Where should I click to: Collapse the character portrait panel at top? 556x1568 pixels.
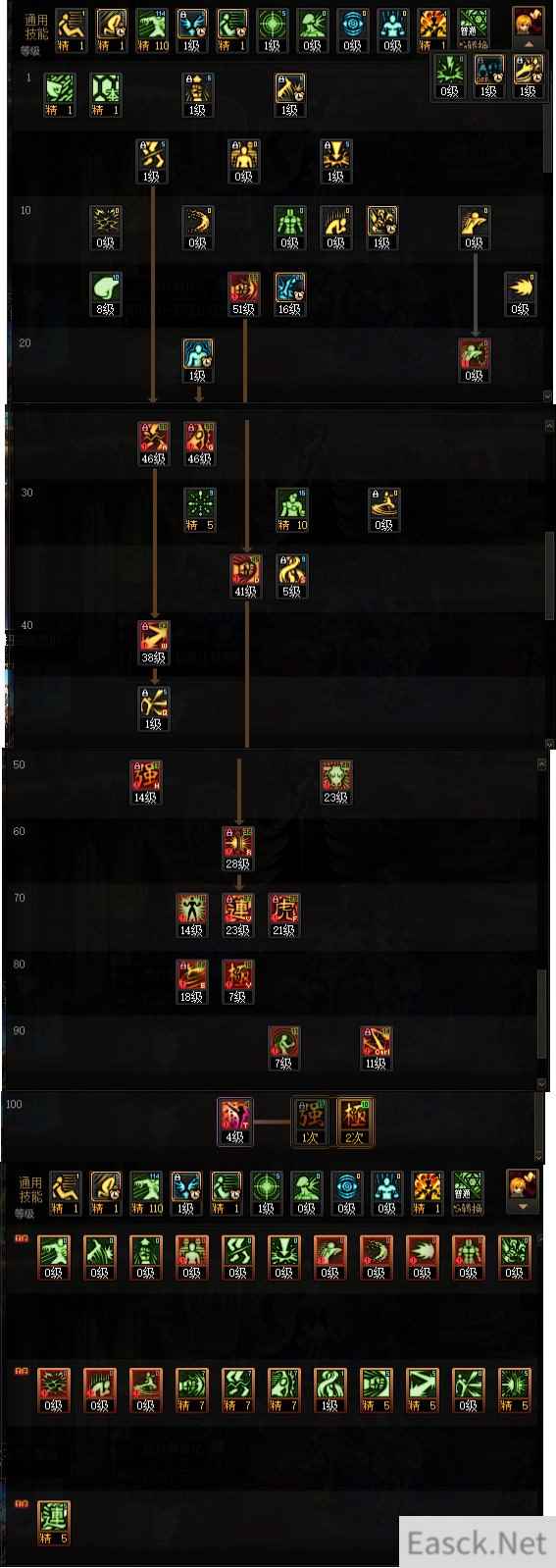click(x=529, y=44)
